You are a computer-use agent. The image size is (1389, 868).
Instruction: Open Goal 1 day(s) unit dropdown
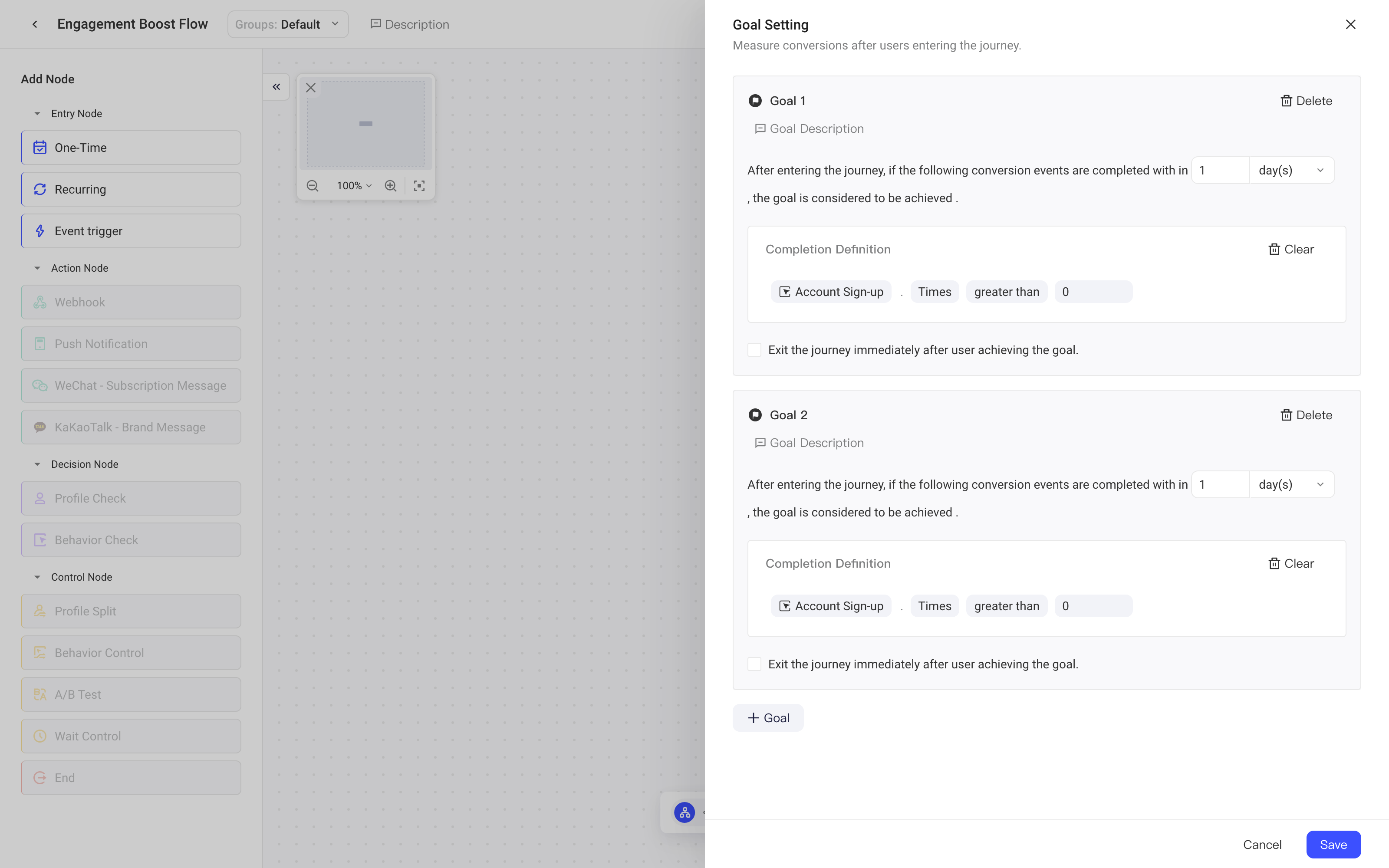point(1291,171)
